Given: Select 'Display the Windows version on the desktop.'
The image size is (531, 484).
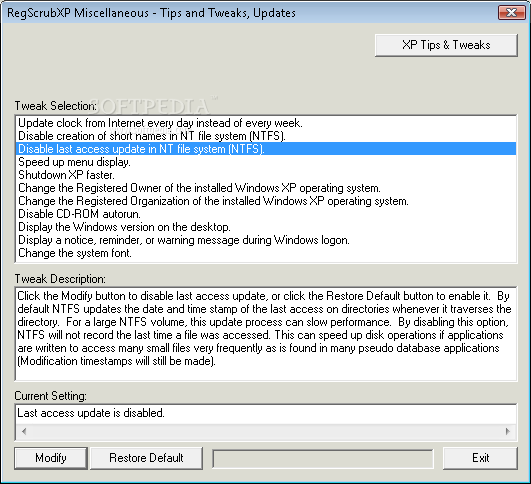Looking at the screenshot, I should (x=266, y=227).
